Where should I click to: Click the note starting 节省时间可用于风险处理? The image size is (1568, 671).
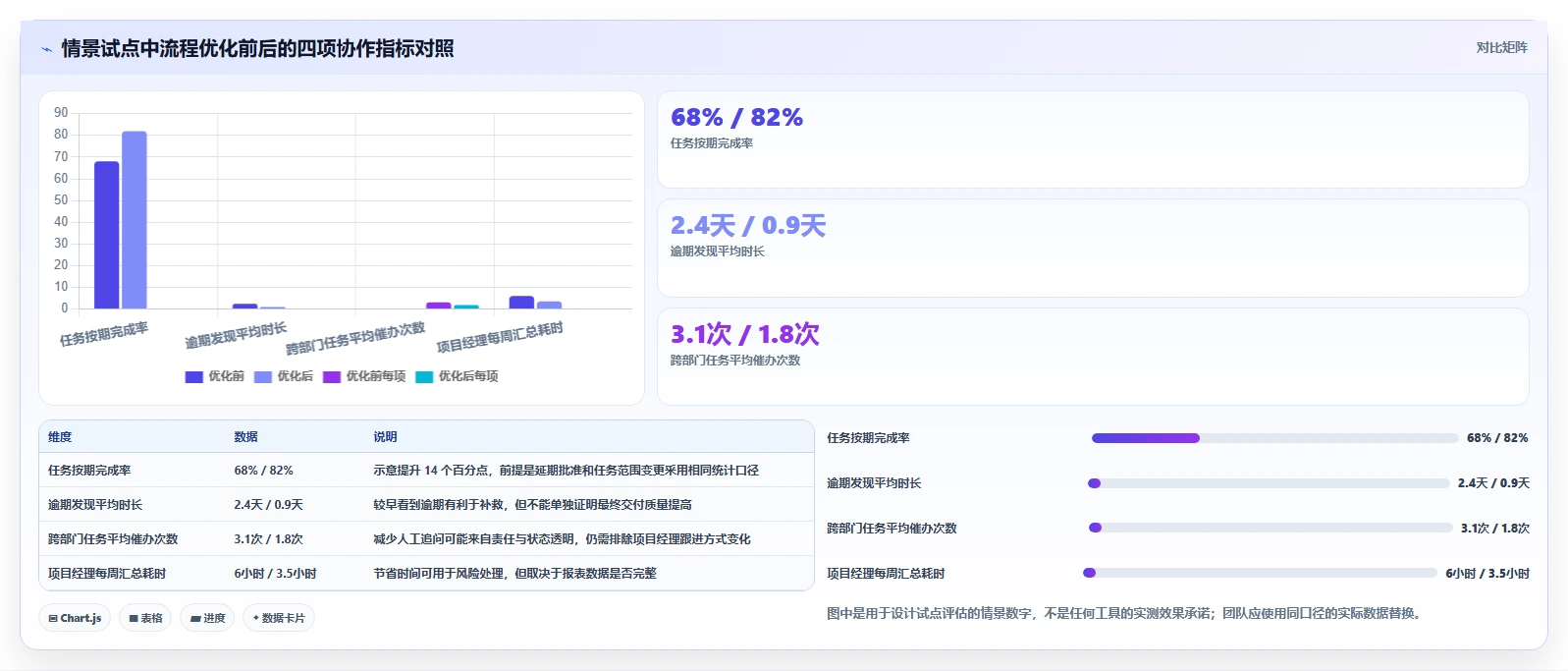514,574
